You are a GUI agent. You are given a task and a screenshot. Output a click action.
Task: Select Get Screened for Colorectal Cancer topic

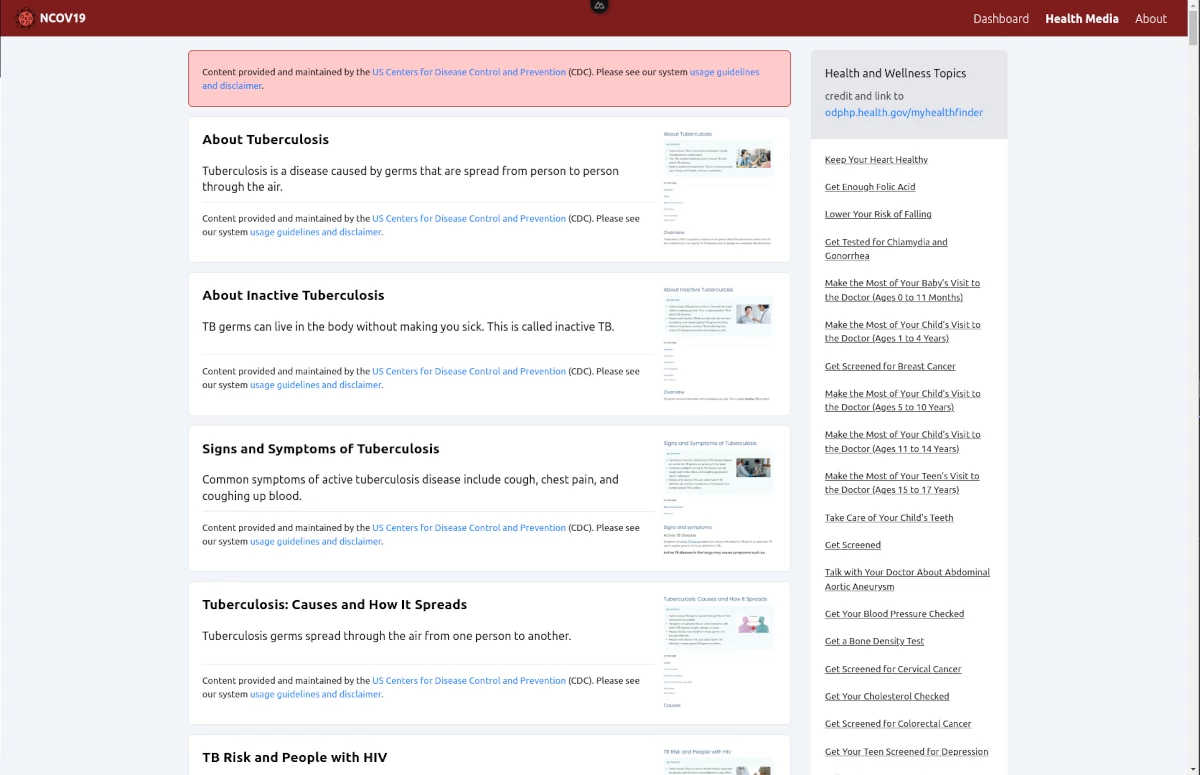tap(898, 724)
